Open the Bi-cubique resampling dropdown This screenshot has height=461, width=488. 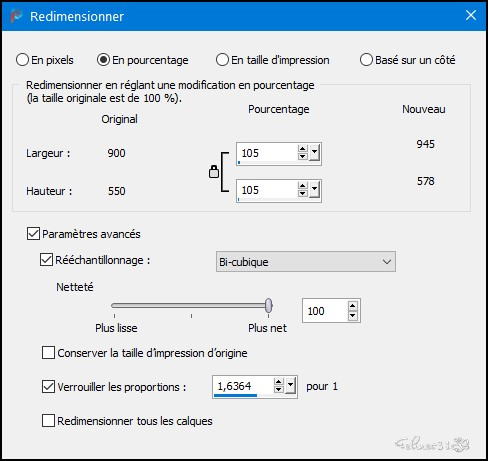[x=306, y=262]
